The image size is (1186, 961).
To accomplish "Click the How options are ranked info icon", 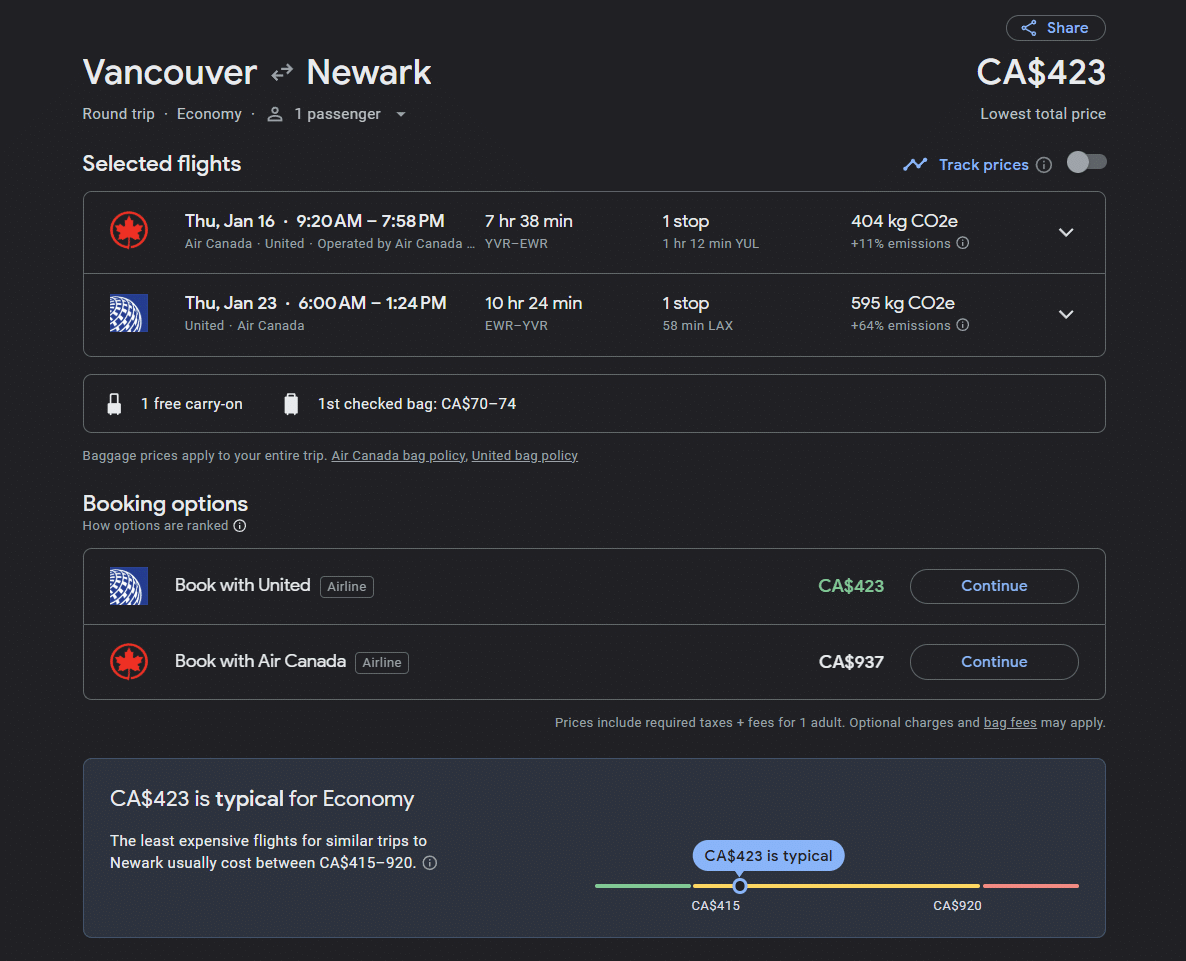I will tap(240, 525).
